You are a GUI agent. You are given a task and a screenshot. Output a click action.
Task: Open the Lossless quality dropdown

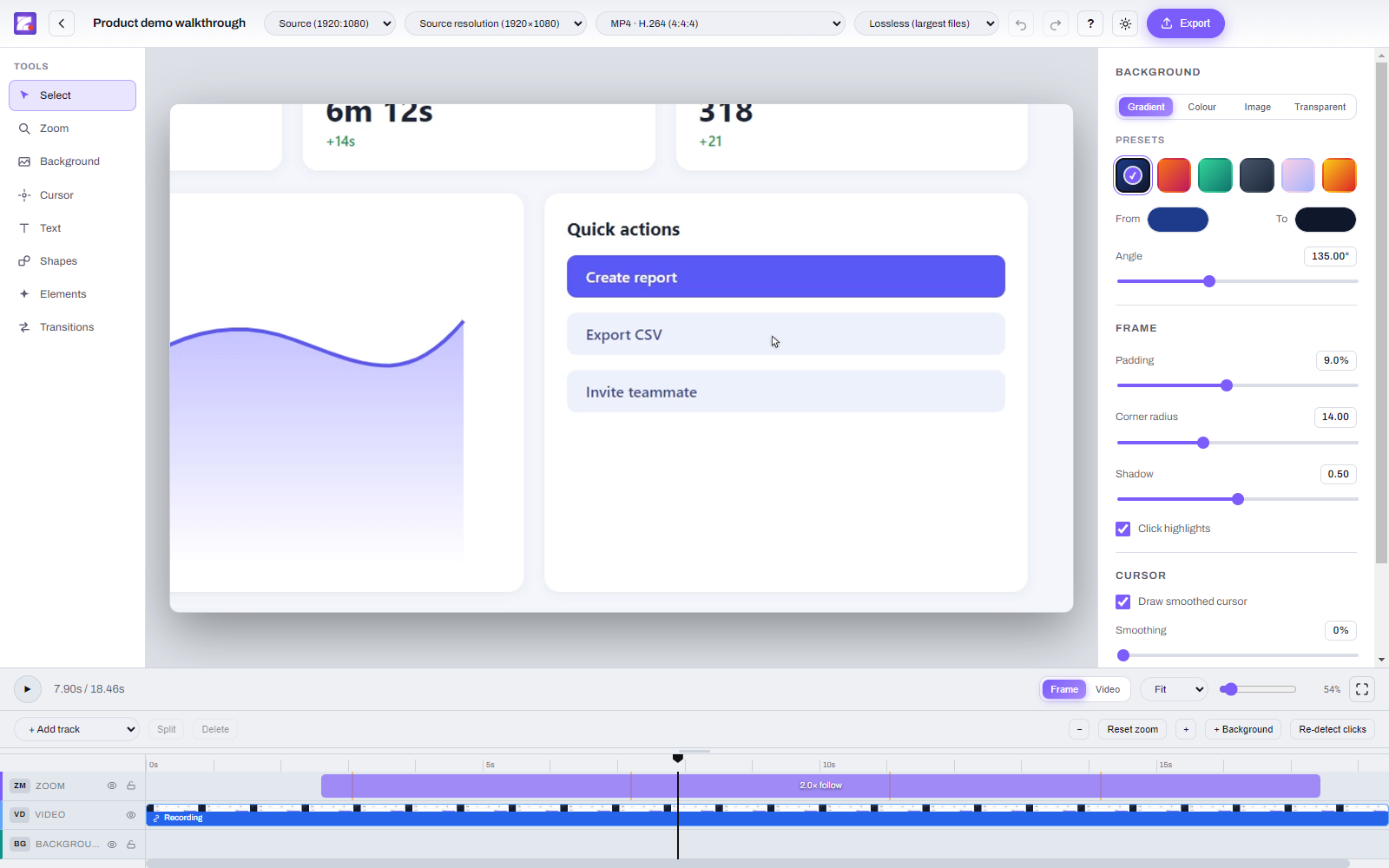pyautogui.click(x=926, y=23)
